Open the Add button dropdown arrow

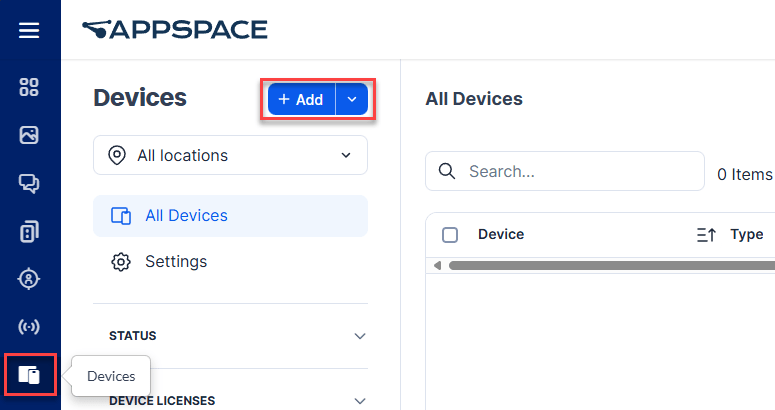(x=352, y=100)
